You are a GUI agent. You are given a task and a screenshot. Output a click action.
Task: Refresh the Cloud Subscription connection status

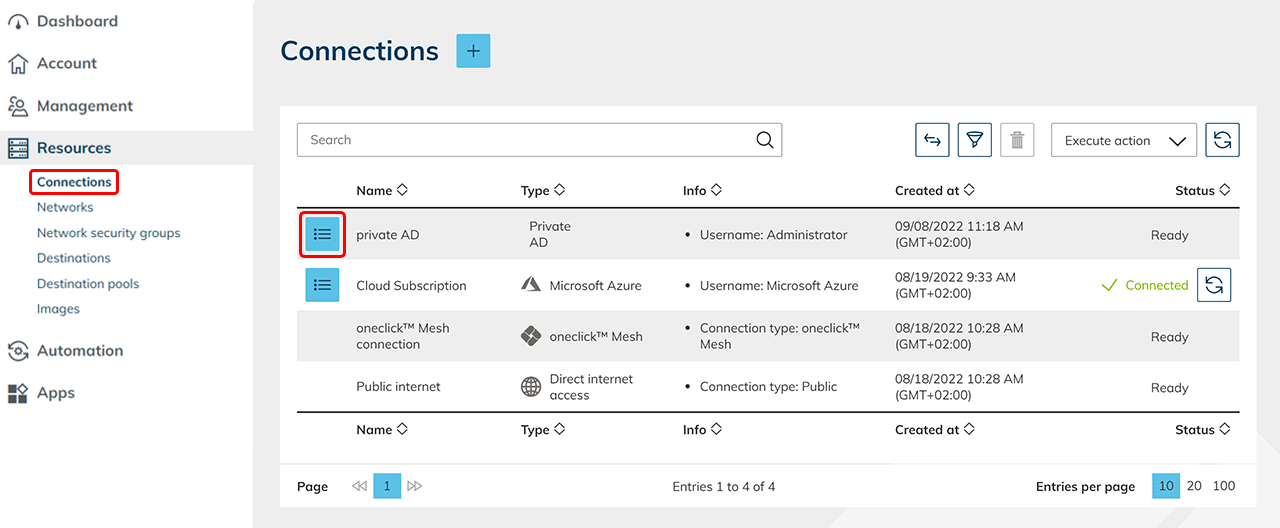click(x=1213, y=285)
